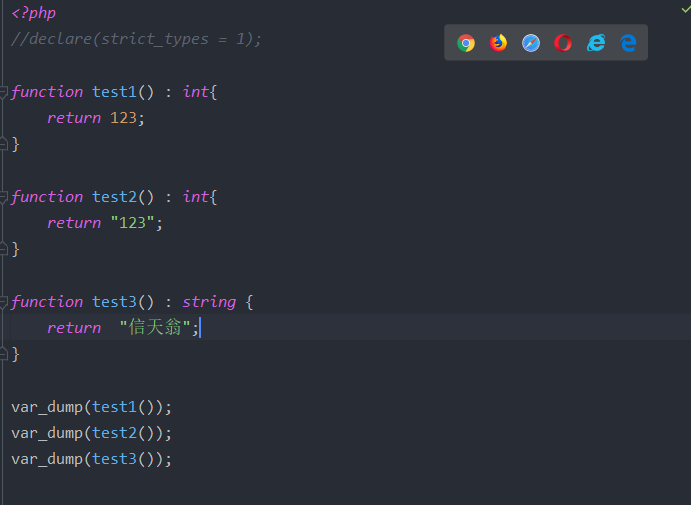Click the commented declare(strict_types = 1) line
The image size is (691, 505).
(136, 39)
